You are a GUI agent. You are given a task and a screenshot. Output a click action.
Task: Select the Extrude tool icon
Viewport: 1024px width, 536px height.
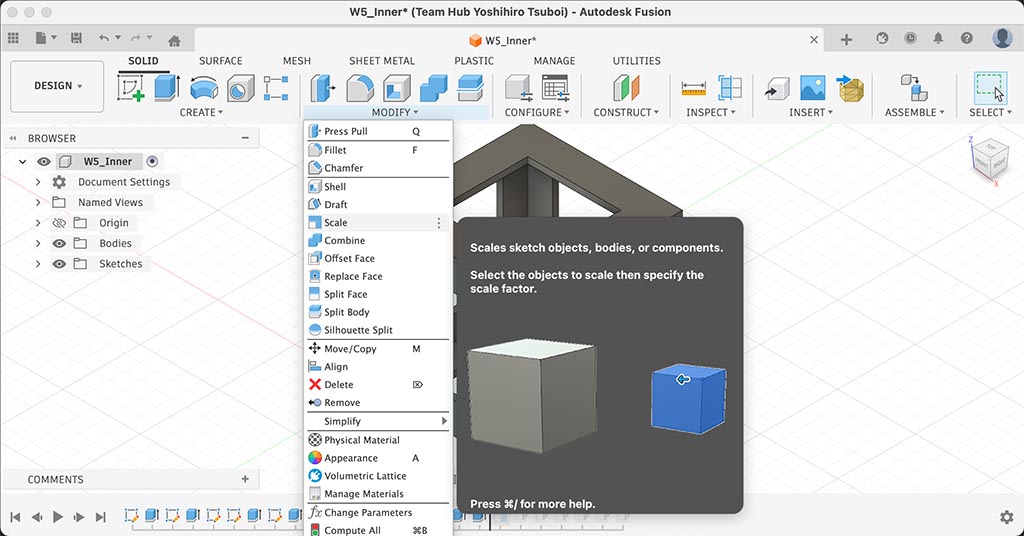[167, 87]
